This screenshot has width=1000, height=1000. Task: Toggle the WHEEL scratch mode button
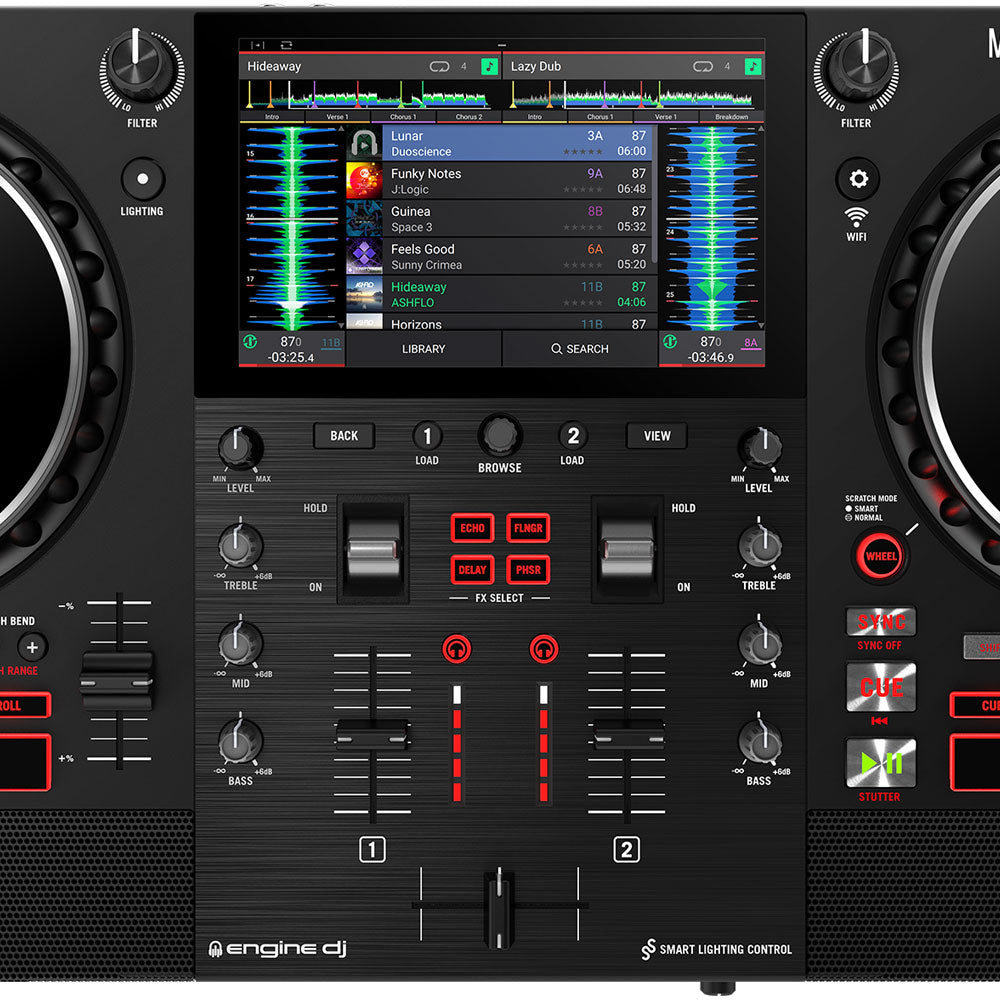[x=879, y=557]
